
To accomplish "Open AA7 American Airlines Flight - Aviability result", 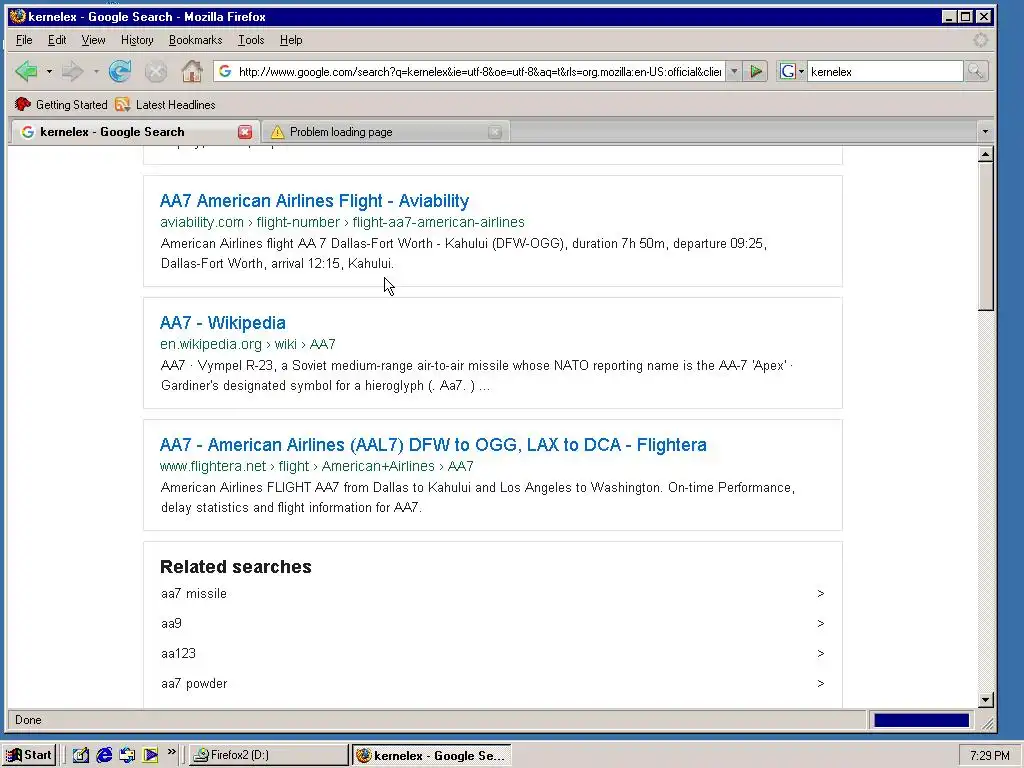I will pos(314,200).
